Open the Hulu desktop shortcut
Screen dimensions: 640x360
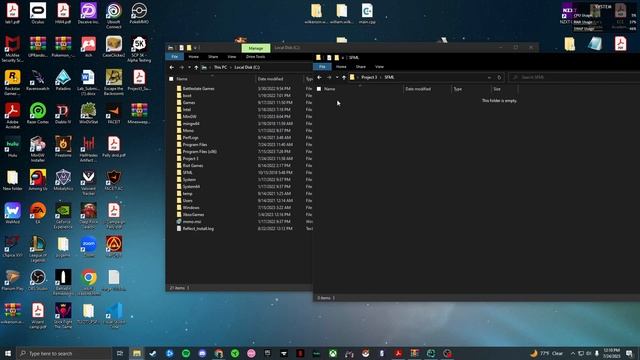click(13, 147)
